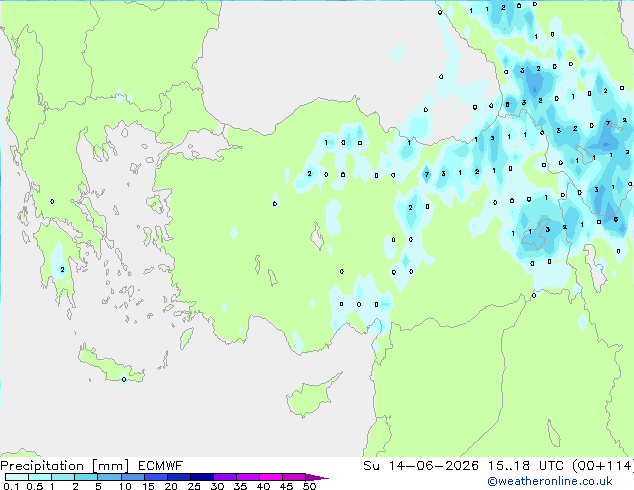Click the island of Cyprus on map
Screen dimensions: 634x490
tap(309, 396)
